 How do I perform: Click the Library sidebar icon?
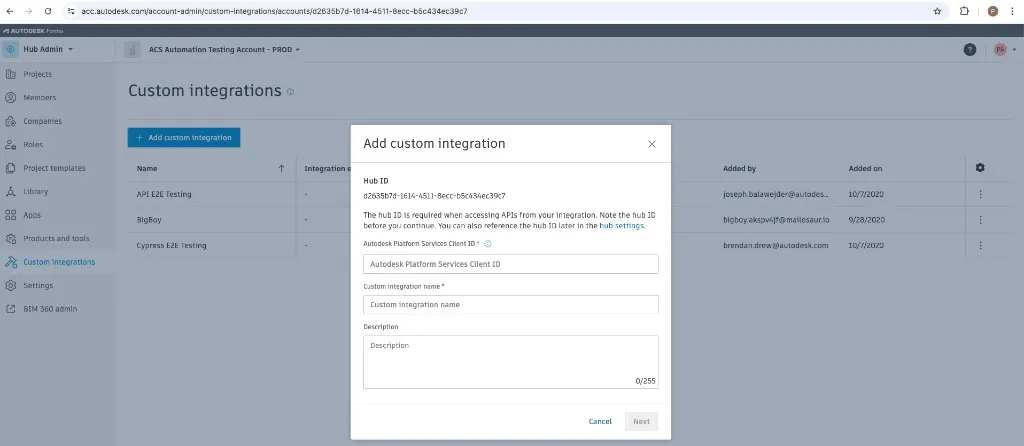click(x=10, y=192)
